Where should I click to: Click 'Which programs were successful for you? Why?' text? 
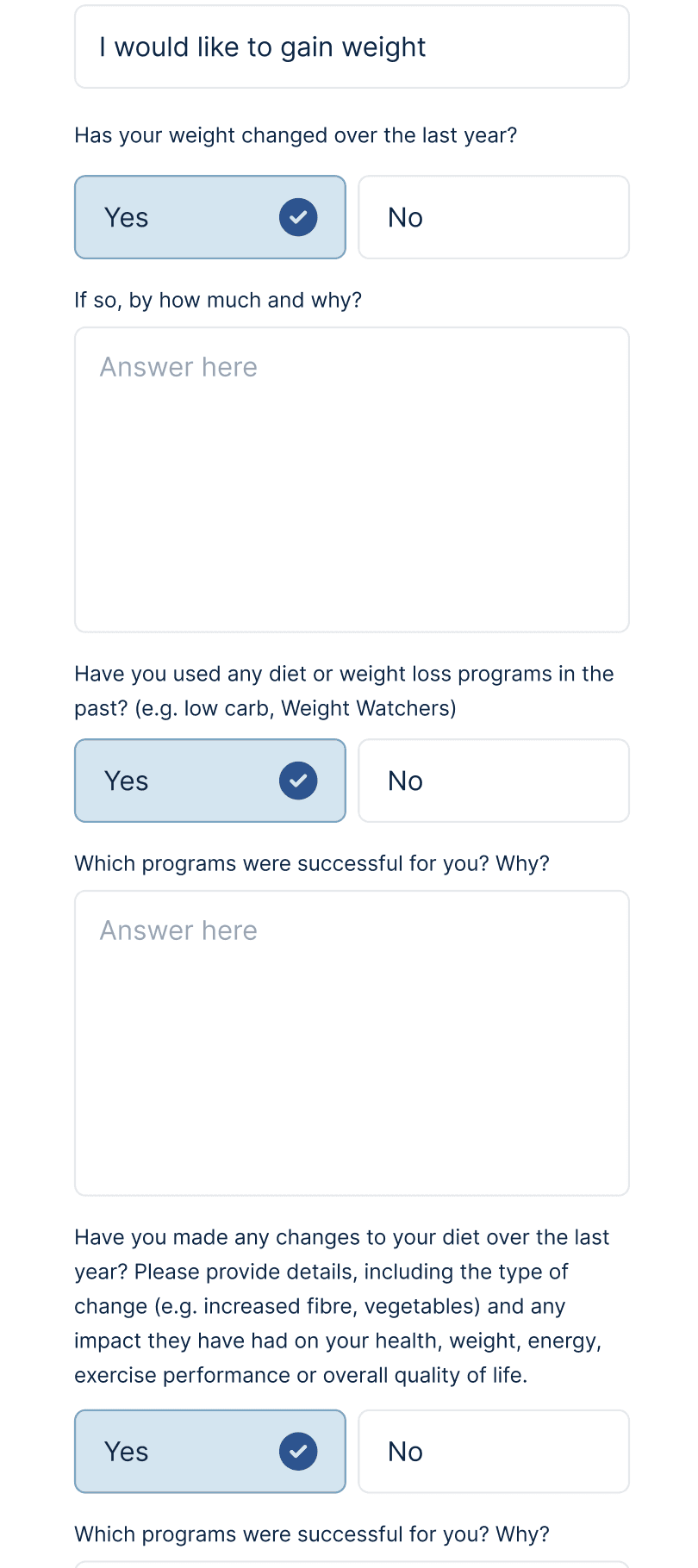313,862
